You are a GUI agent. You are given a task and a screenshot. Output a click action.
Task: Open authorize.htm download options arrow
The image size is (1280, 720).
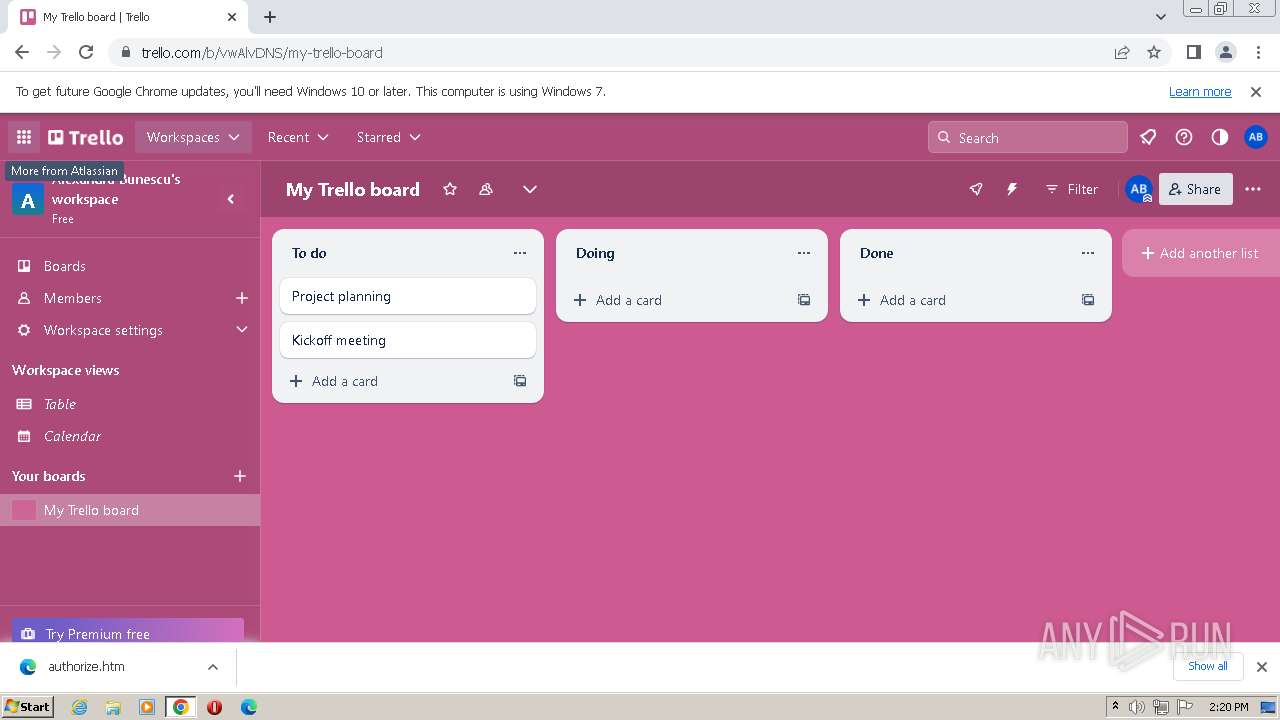(212, 667)
